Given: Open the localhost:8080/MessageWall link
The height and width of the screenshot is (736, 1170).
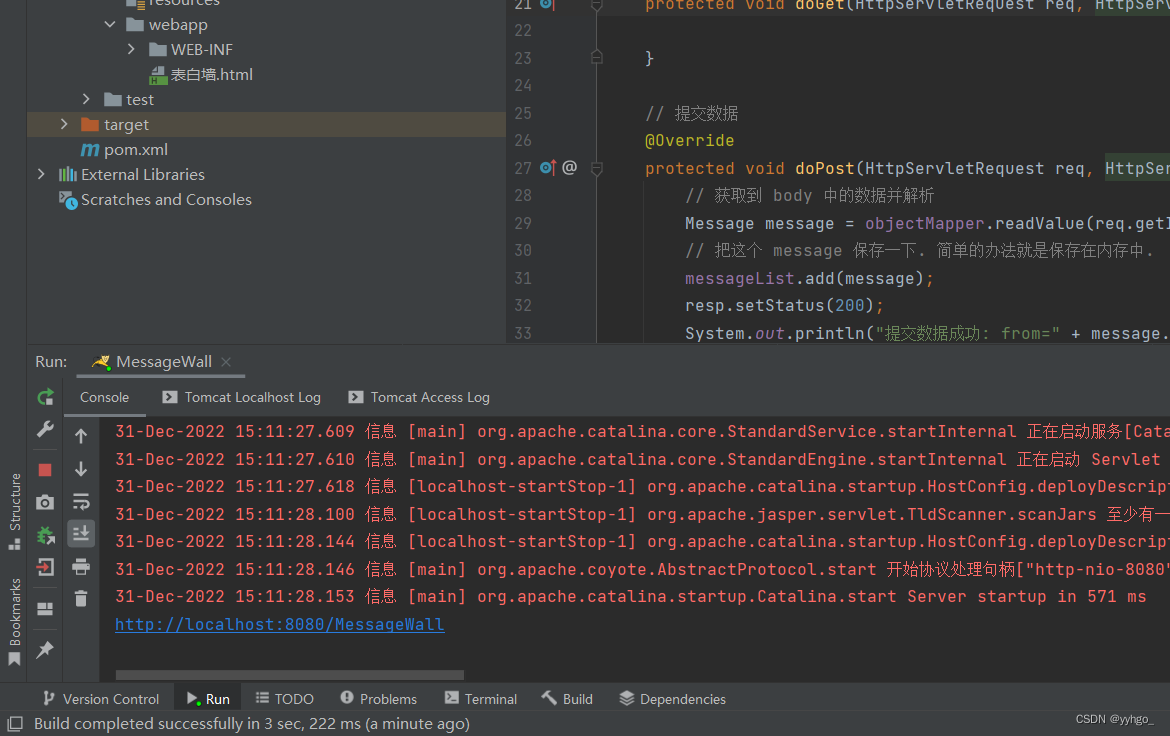Looking at the screenshot, I should tap(280, 625).
